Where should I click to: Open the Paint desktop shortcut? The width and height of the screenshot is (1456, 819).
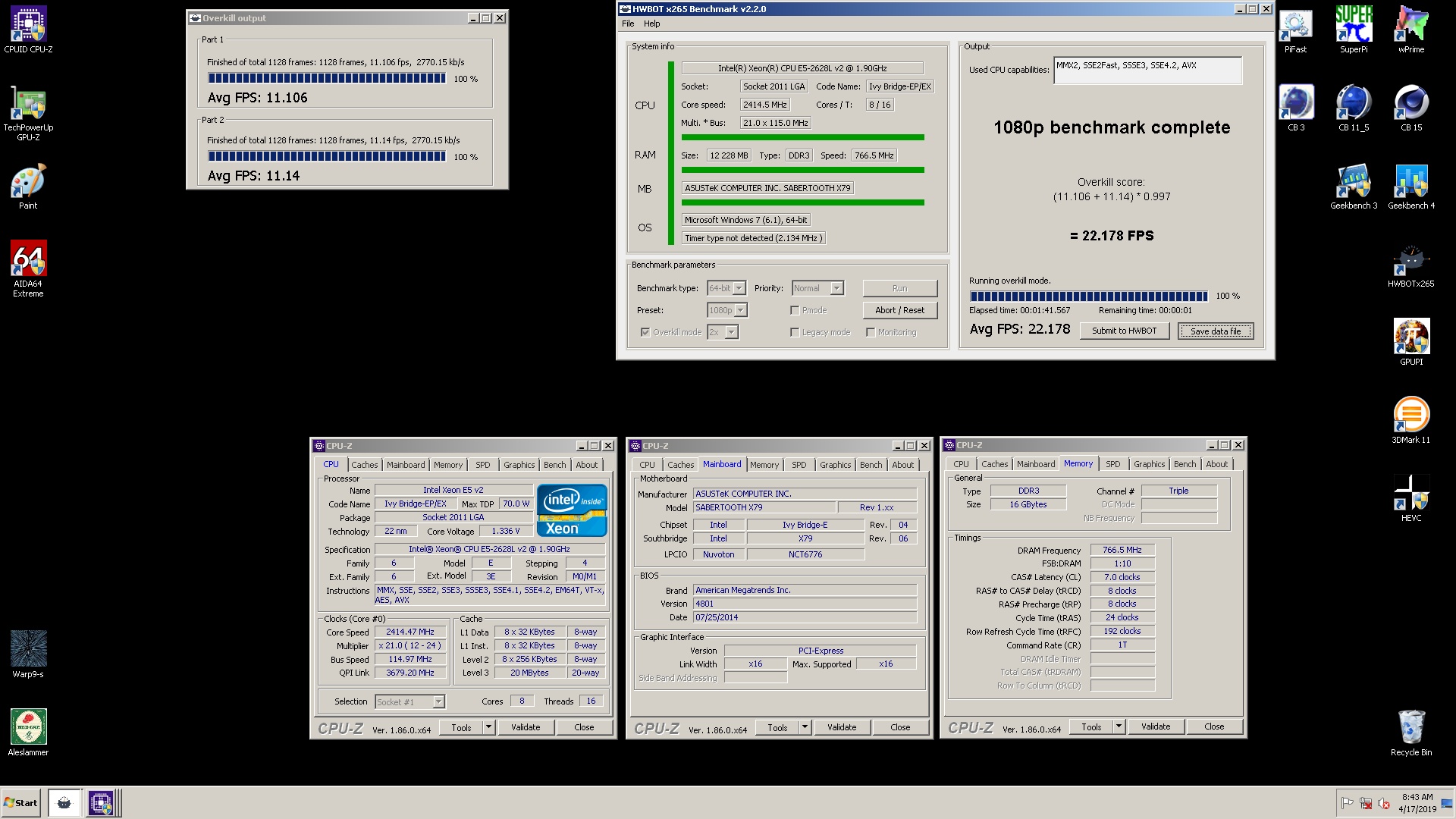click(28, 187)
